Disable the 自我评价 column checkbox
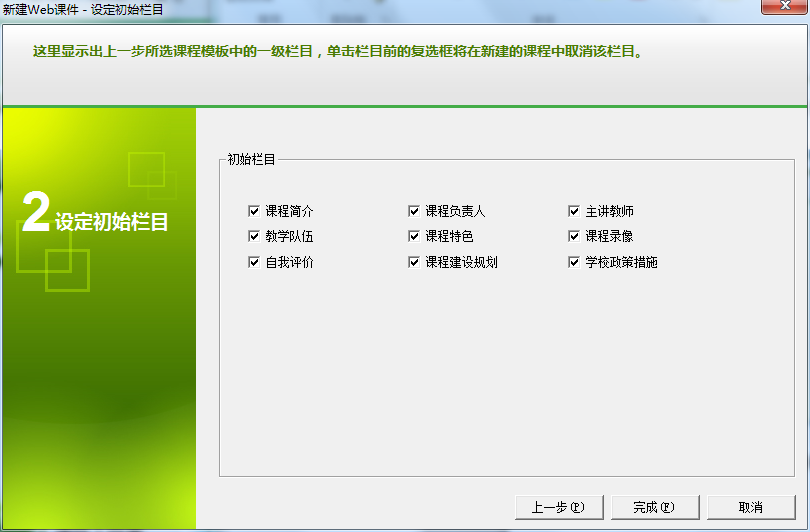810x532 pixels. 254,262
